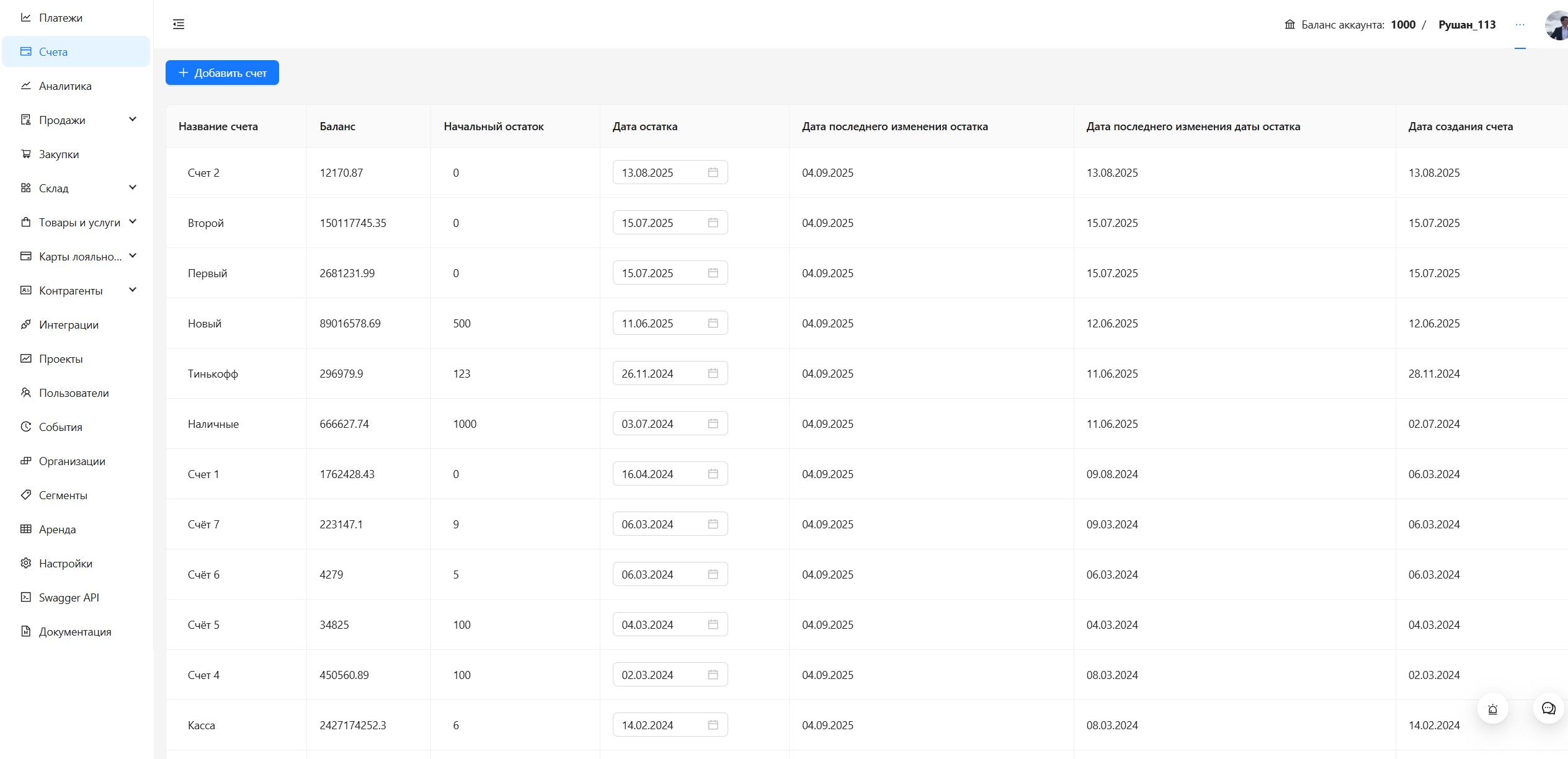Open the support chat icon
Viewport: 1568px width, 759px height.
click(x=1548, y=708)
